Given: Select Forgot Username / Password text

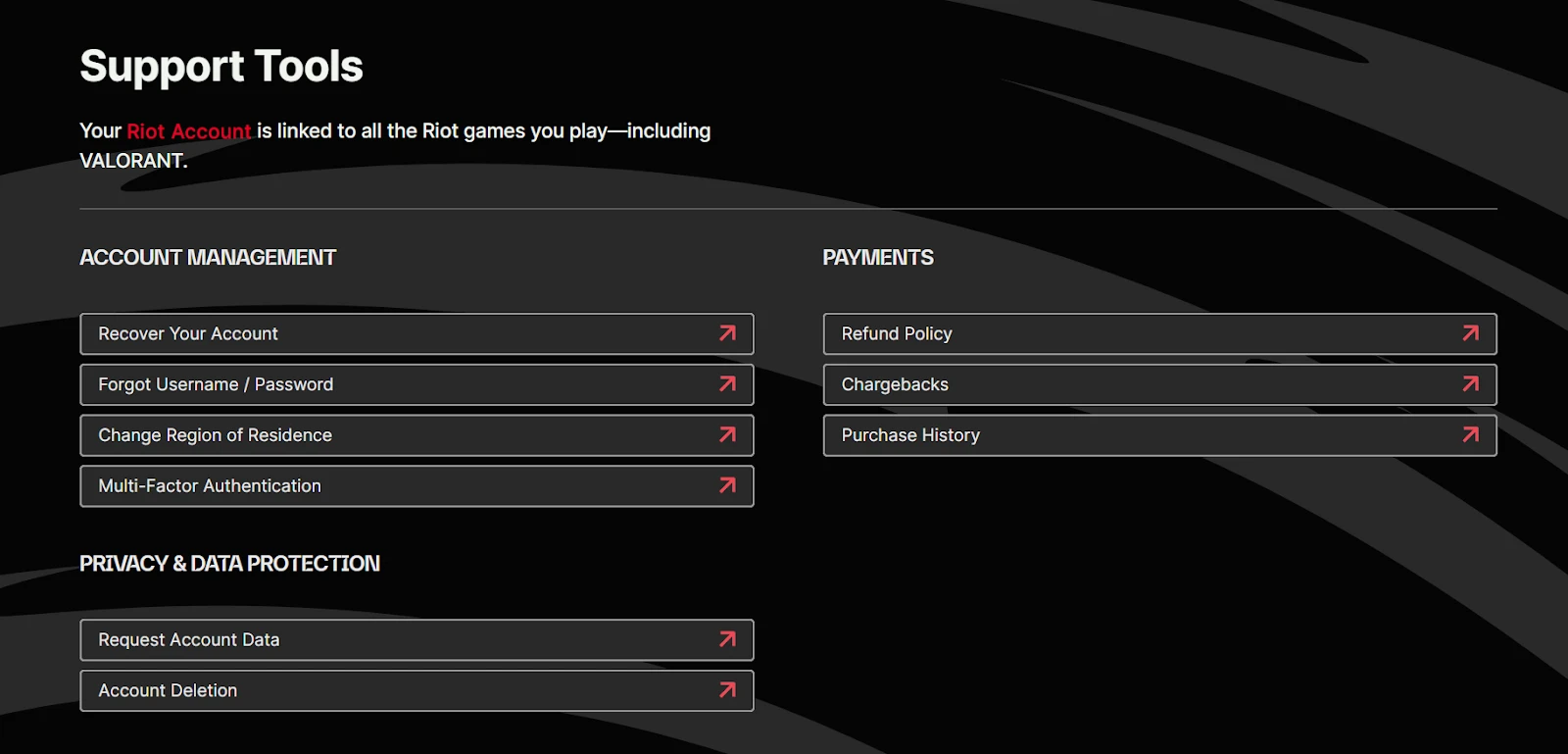Looking at the screenshot, I should coord(216,384).
